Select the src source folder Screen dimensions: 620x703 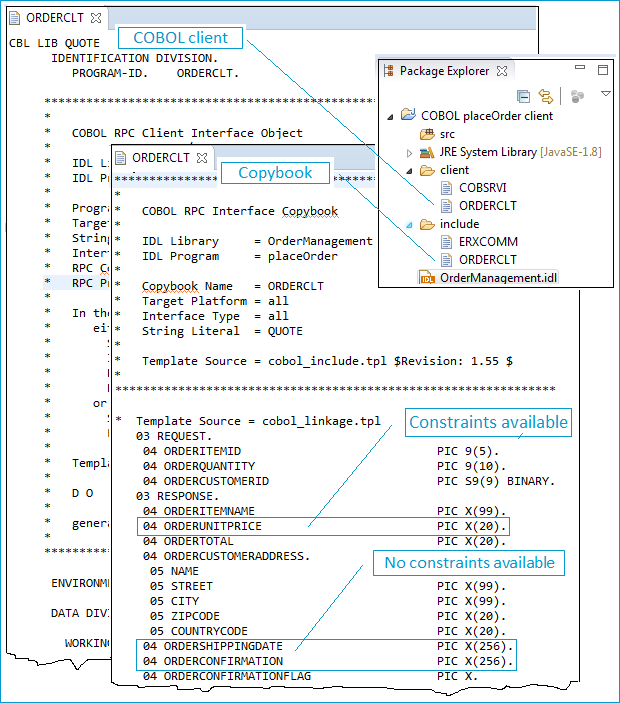click(447, 134)
